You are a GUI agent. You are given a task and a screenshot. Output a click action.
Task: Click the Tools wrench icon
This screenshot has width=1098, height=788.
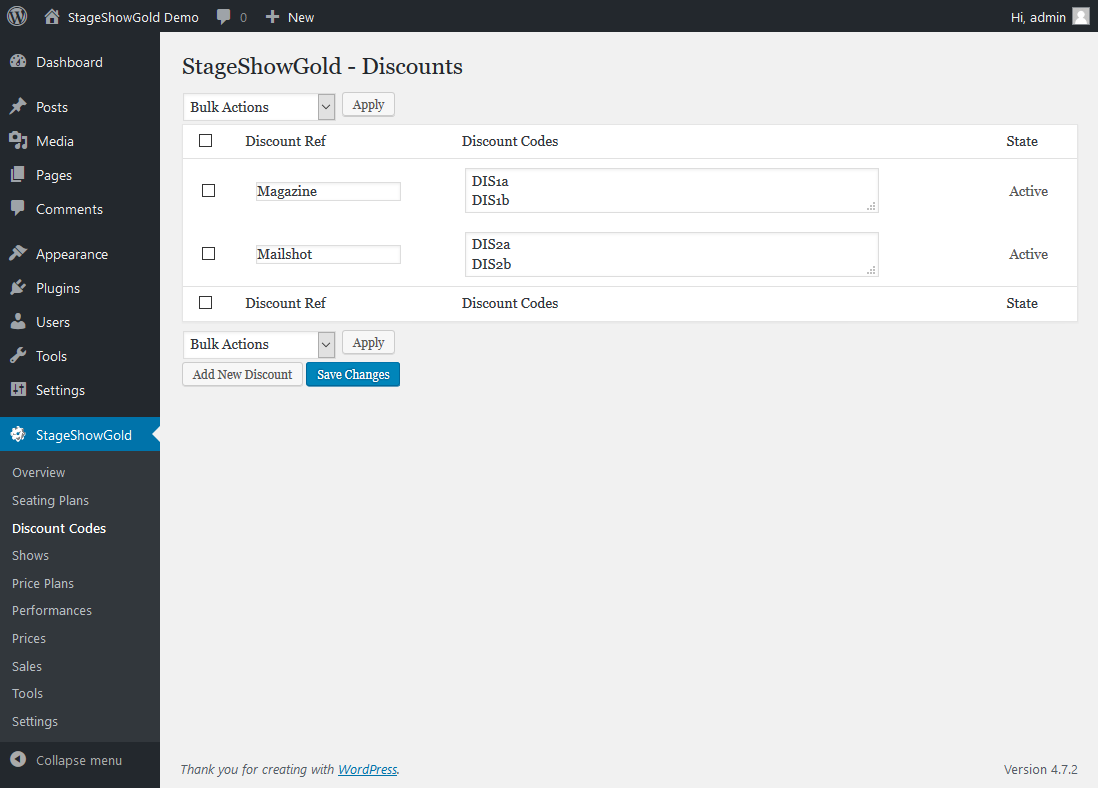tap(18, 356)
